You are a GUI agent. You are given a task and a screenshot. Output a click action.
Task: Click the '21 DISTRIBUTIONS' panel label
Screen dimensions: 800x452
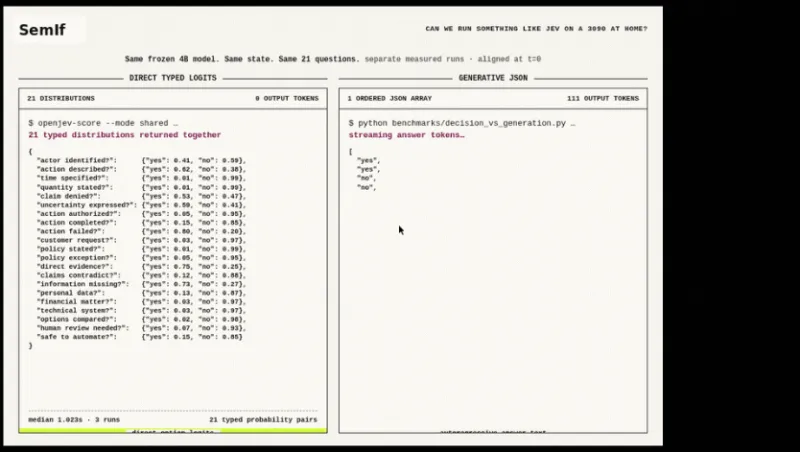click(61, 98)
